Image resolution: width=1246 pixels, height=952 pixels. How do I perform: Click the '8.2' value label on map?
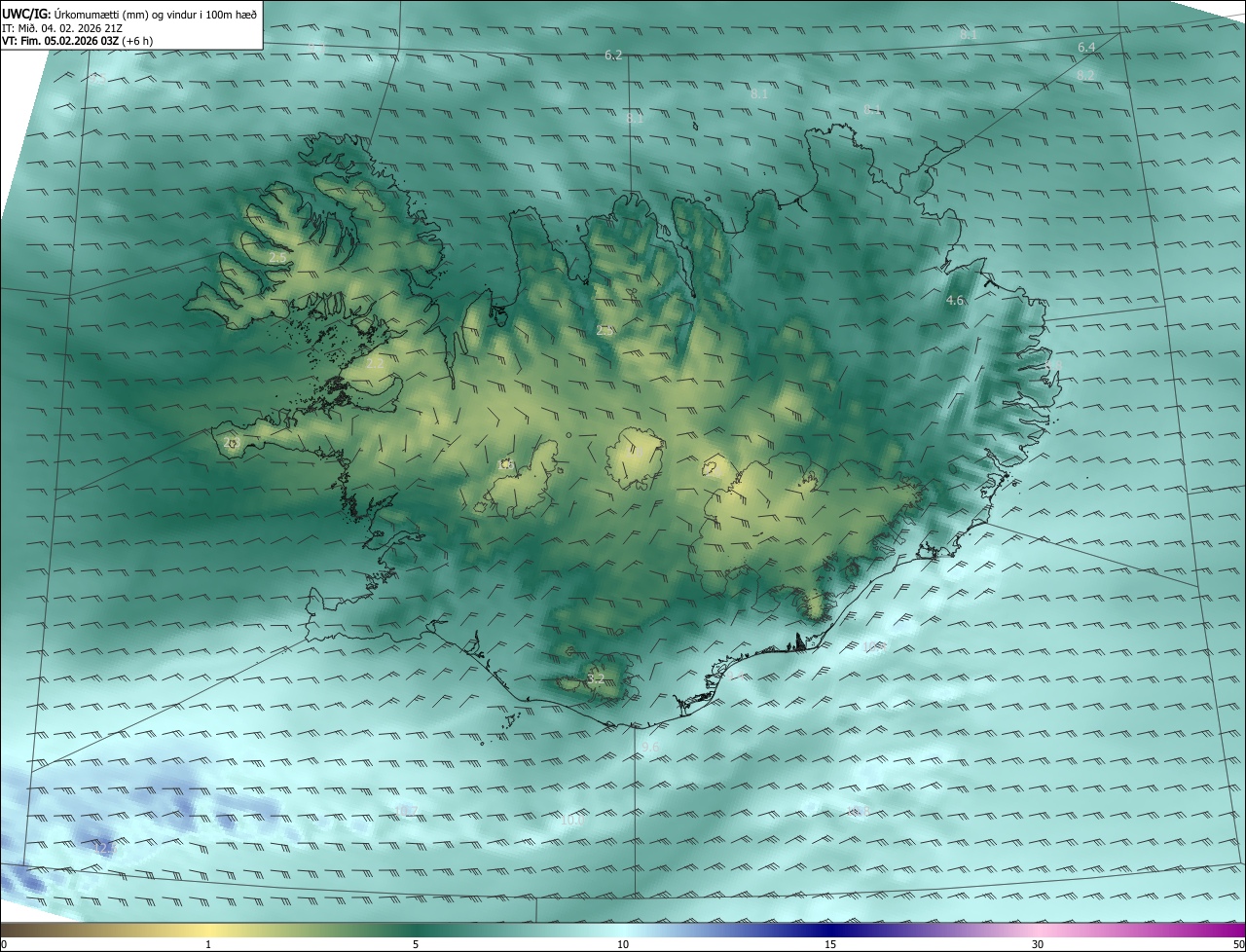[1085, 75]
